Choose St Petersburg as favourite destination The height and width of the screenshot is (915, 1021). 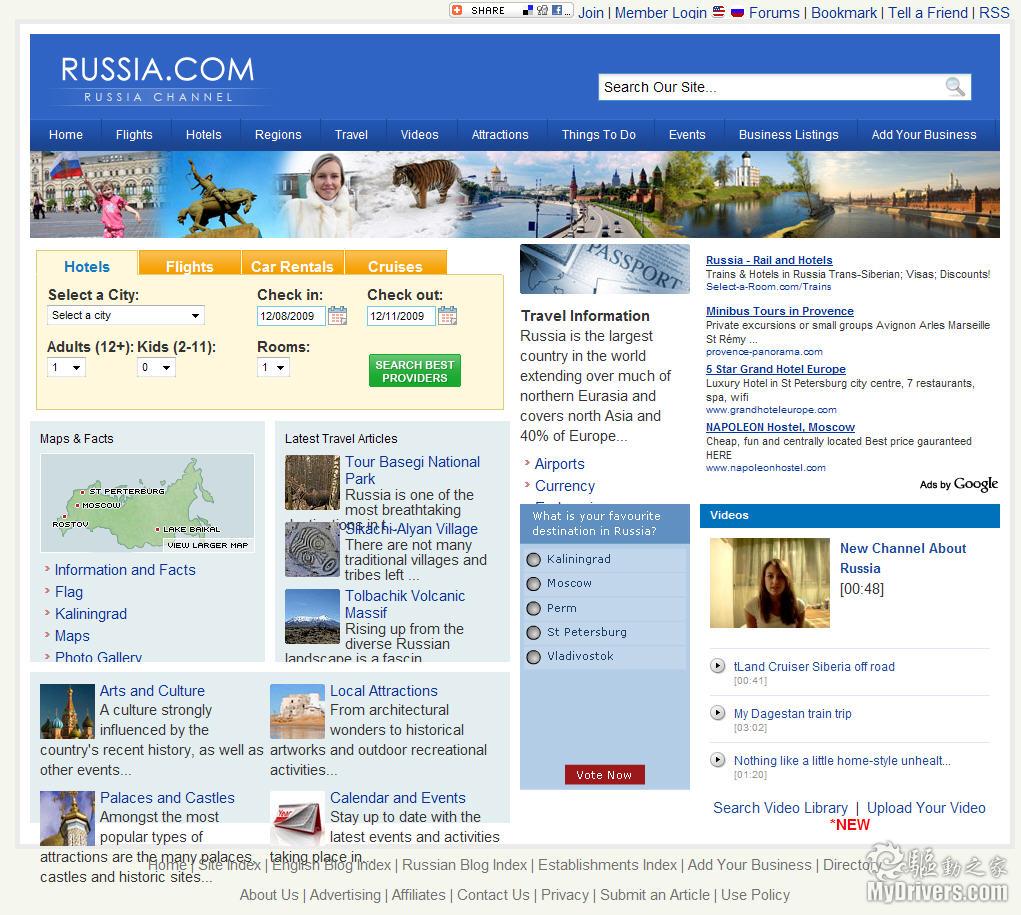tap(534, 633)
